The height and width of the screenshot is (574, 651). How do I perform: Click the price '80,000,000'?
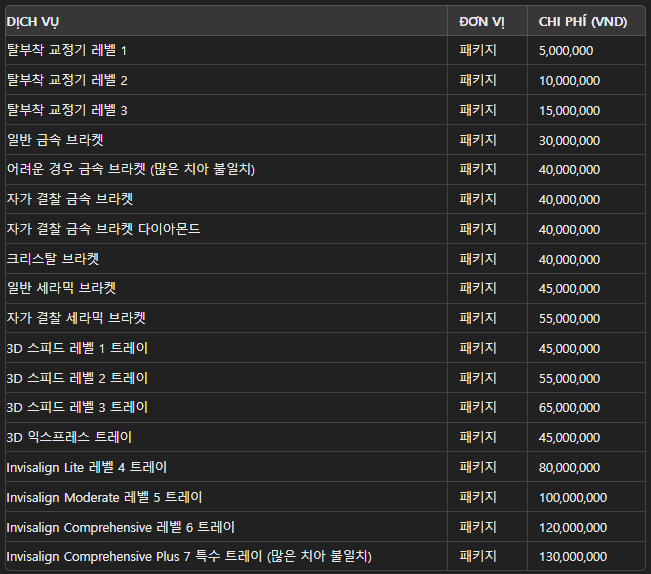coord(569,467)
